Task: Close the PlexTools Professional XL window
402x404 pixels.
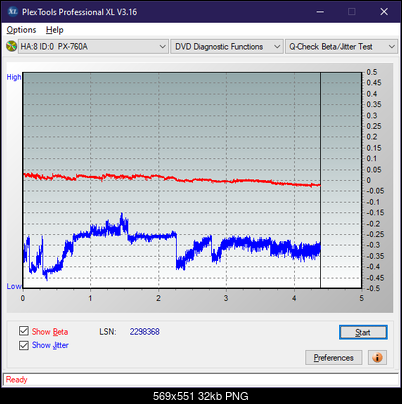Action: (384, 12)
